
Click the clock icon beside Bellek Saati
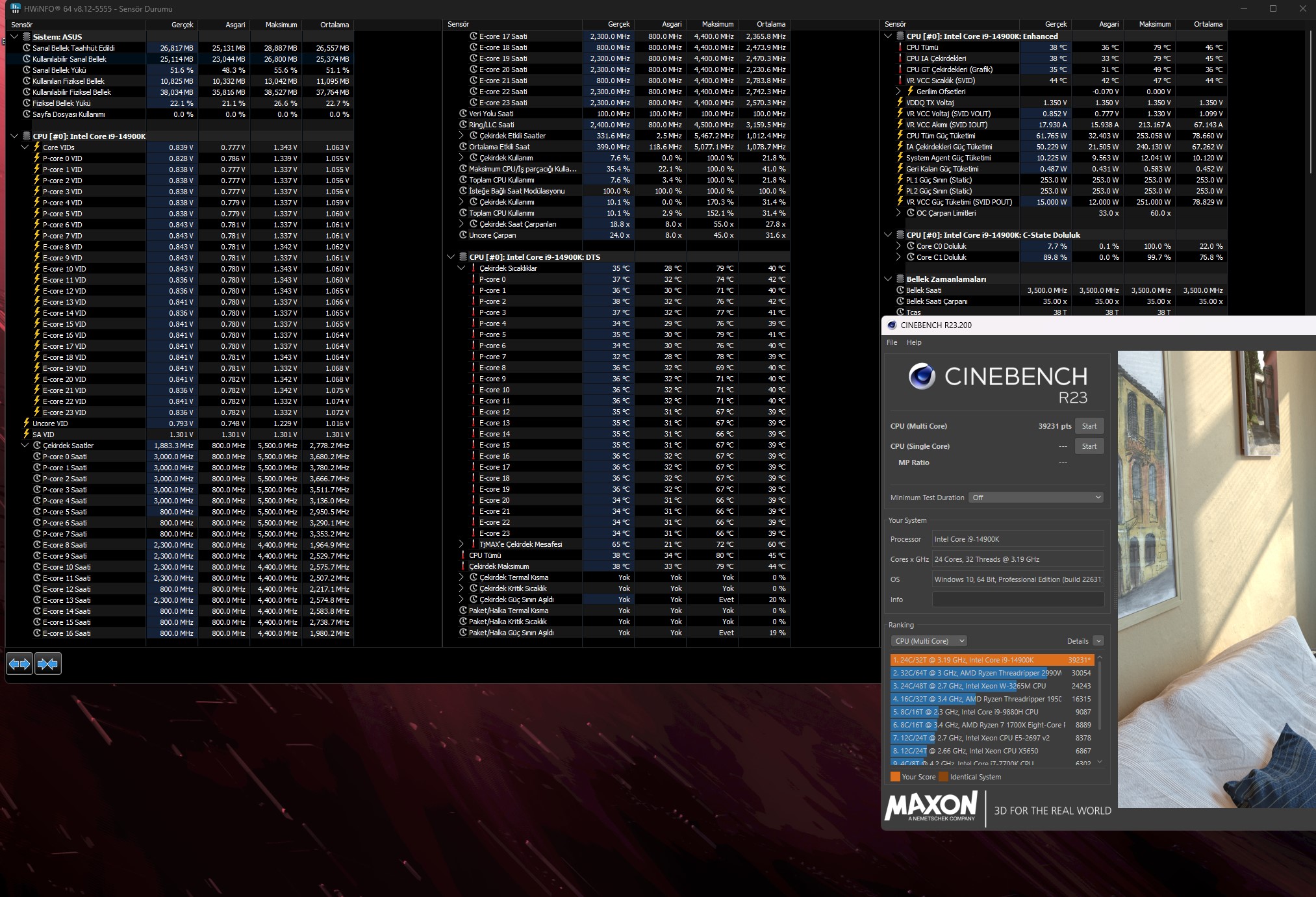[x=900, y=290]
